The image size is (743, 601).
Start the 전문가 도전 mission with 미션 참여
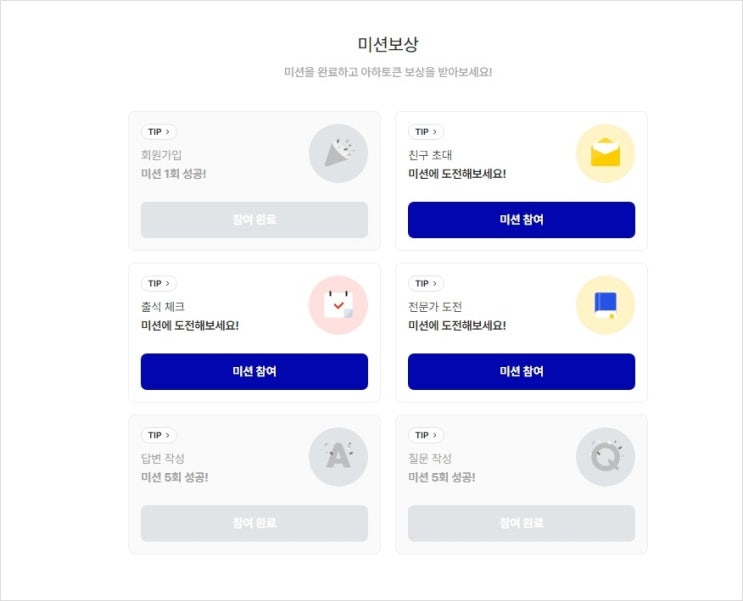pyautogui.click(x=521, y=371)
